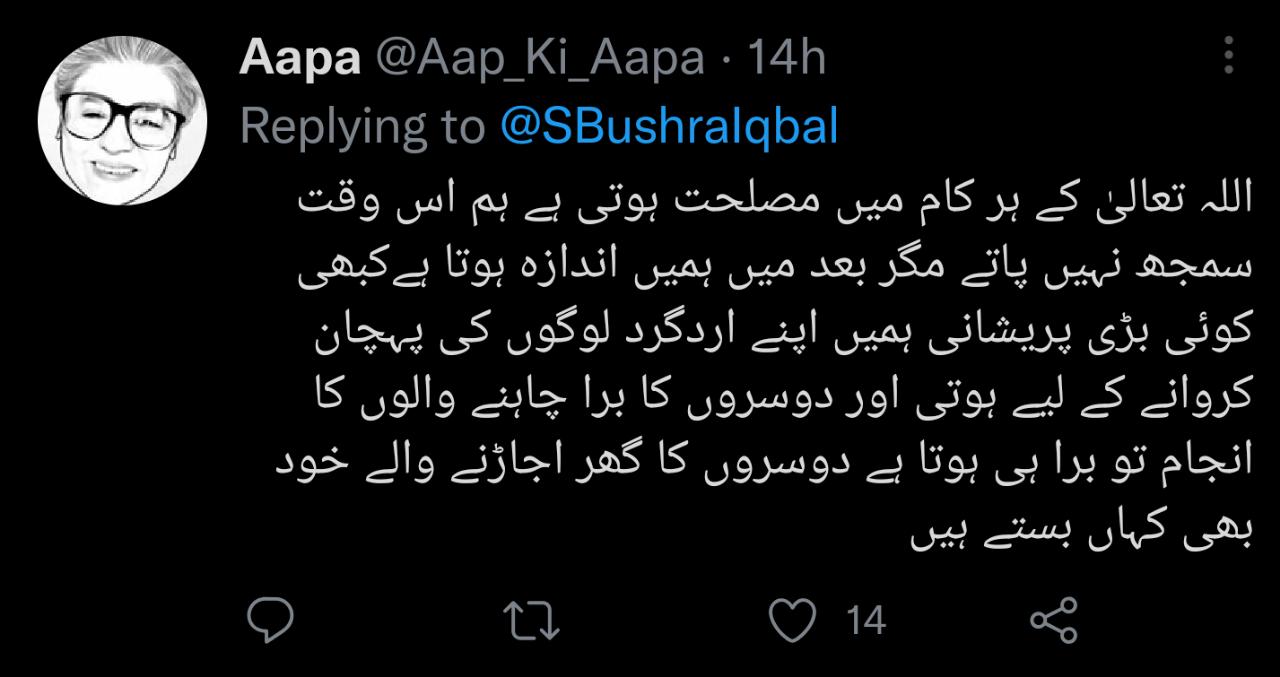
Task: View the like count 14
Action: 866,621
